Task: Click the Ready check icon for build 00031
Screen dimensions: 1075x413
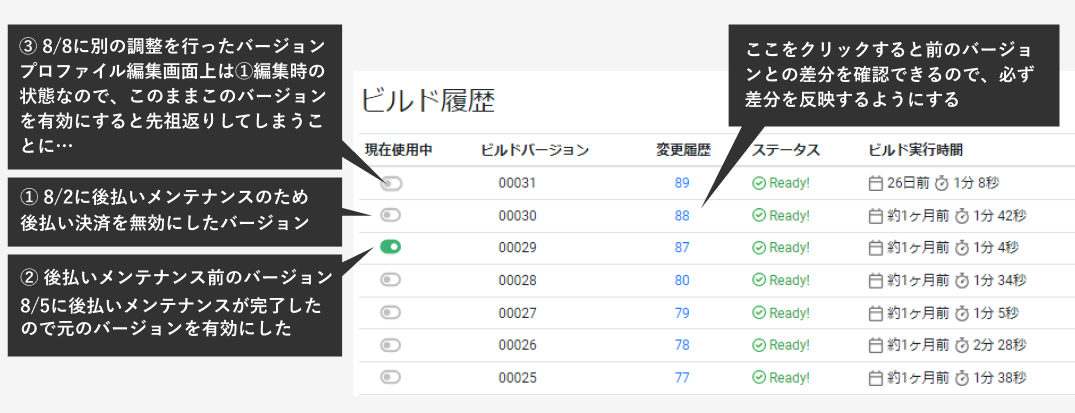Action: coord(759,183)
